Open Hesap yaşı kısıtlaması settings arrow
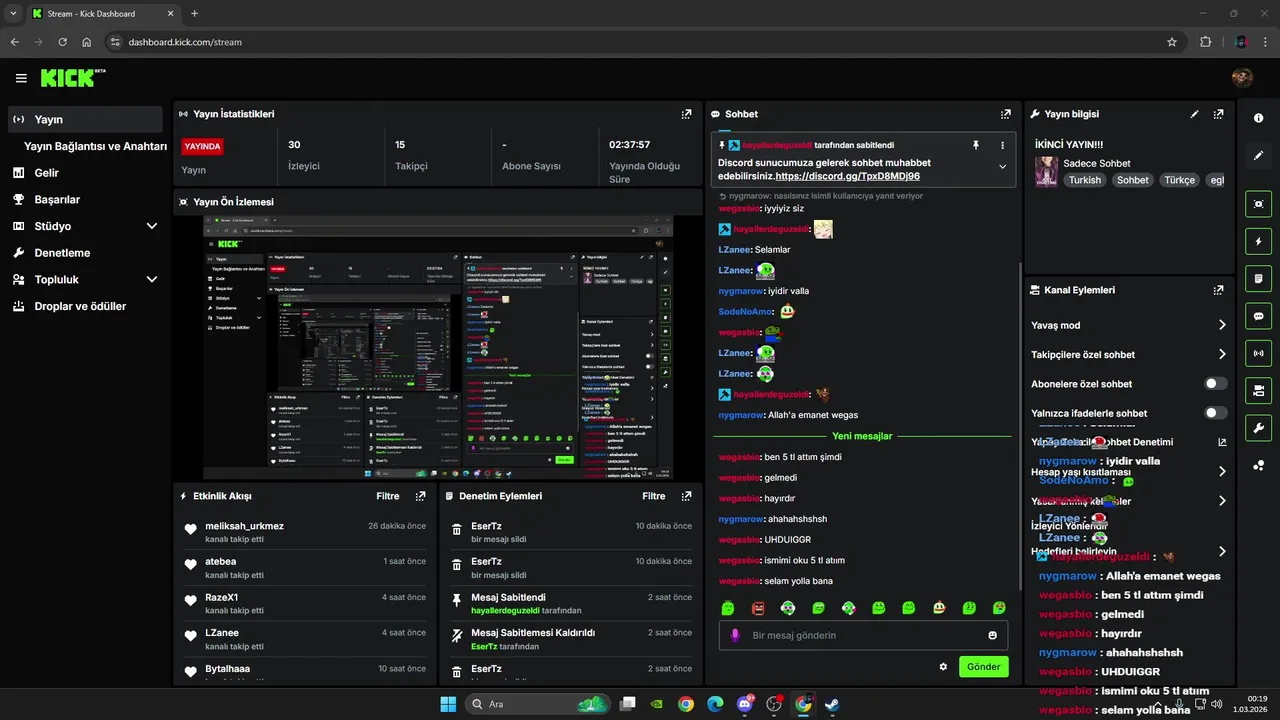The image size is (1280, 720). [1222, 471]
